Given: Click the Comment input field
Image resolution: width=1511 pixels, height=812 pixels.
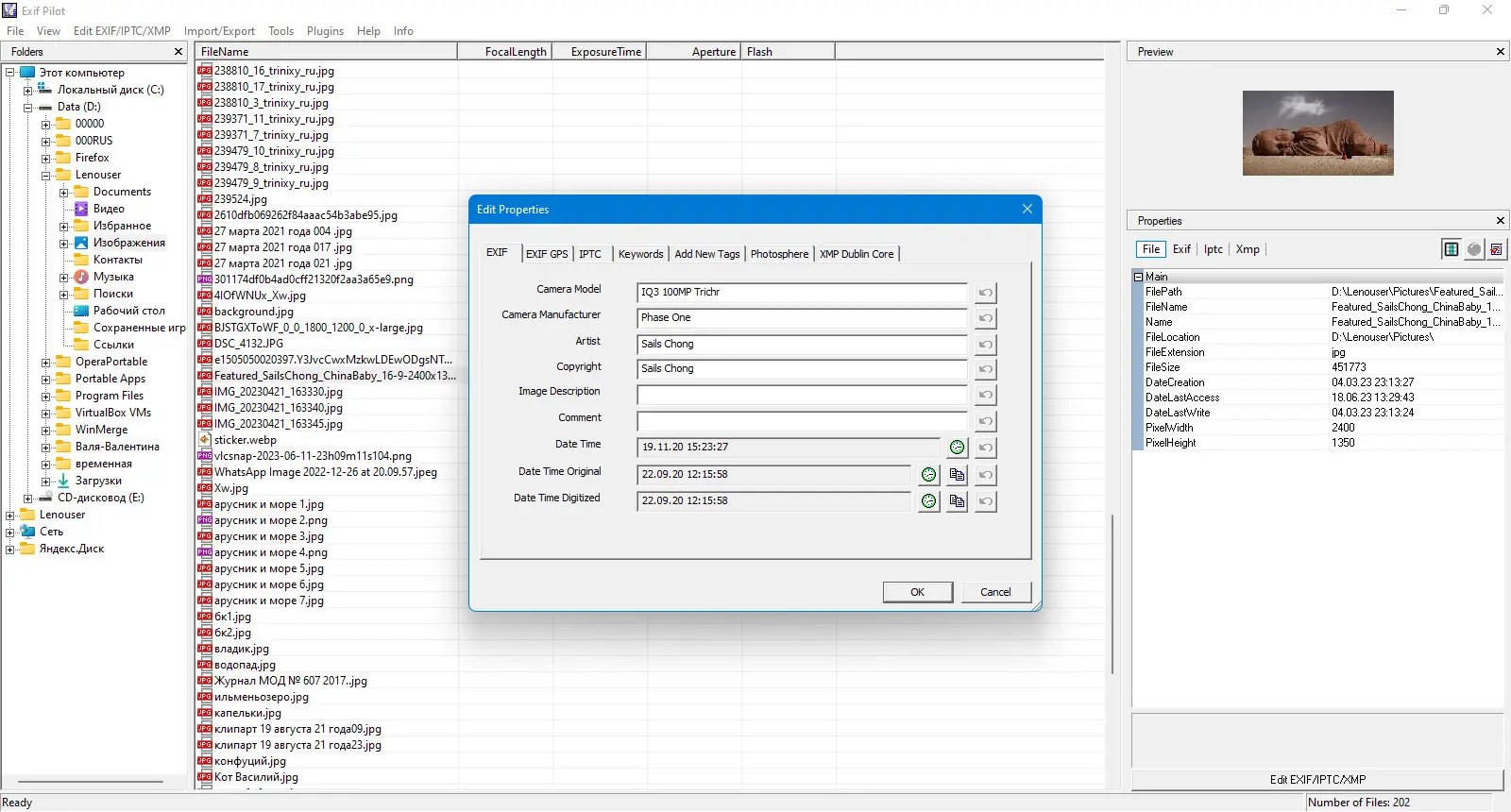Looking at the screenshot, I should (802, 421).
